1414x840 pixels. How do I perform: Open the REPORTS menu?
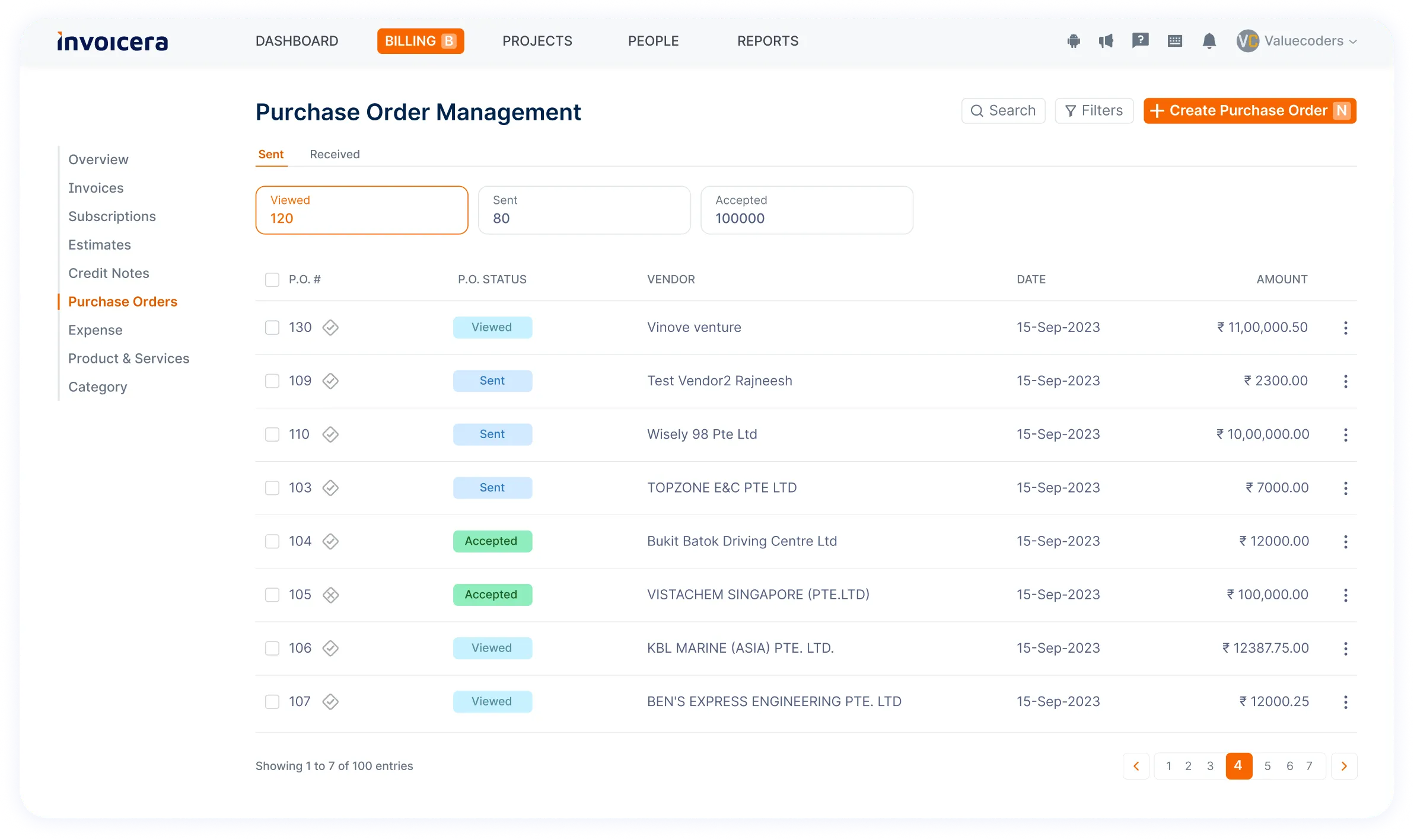[x=767, y=41]
